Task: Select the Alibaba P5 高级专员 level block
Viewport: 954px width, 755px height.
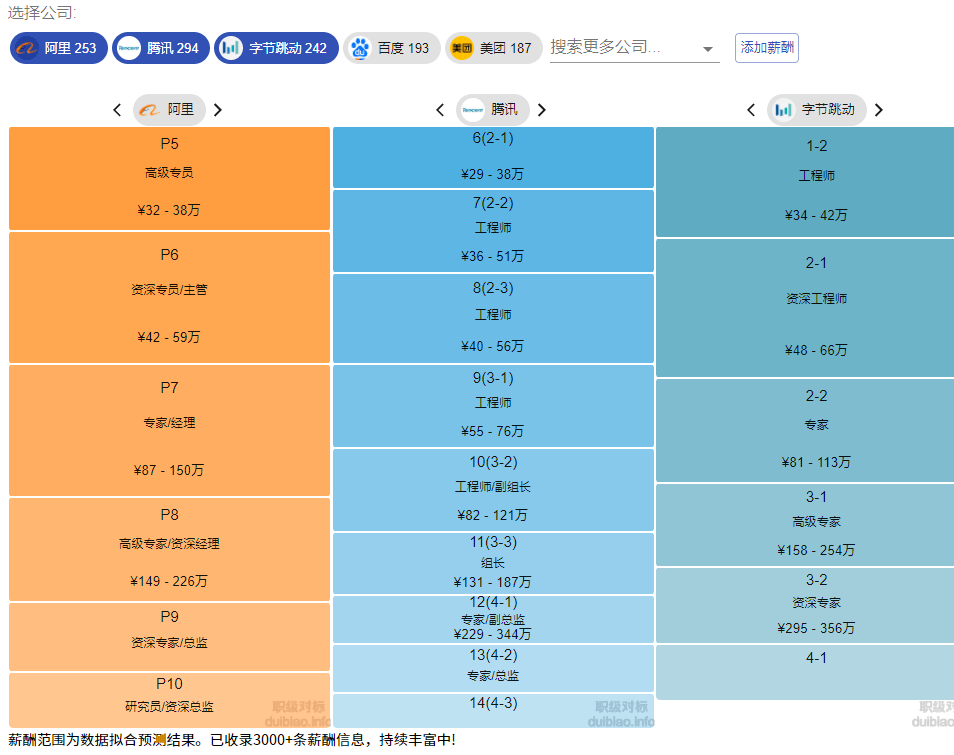Action: coord(169,178)
